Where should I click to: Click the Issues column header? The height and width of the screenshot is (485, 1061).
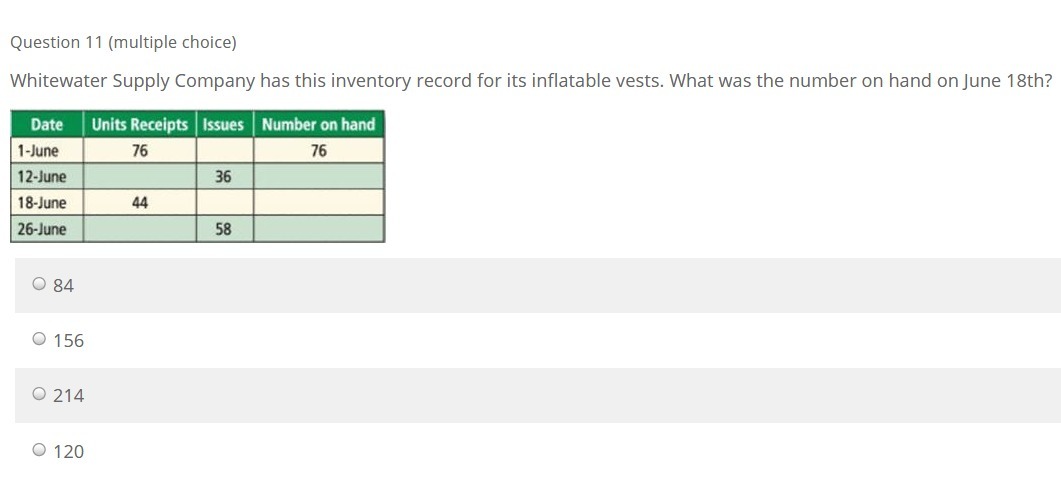pos(223,125)
